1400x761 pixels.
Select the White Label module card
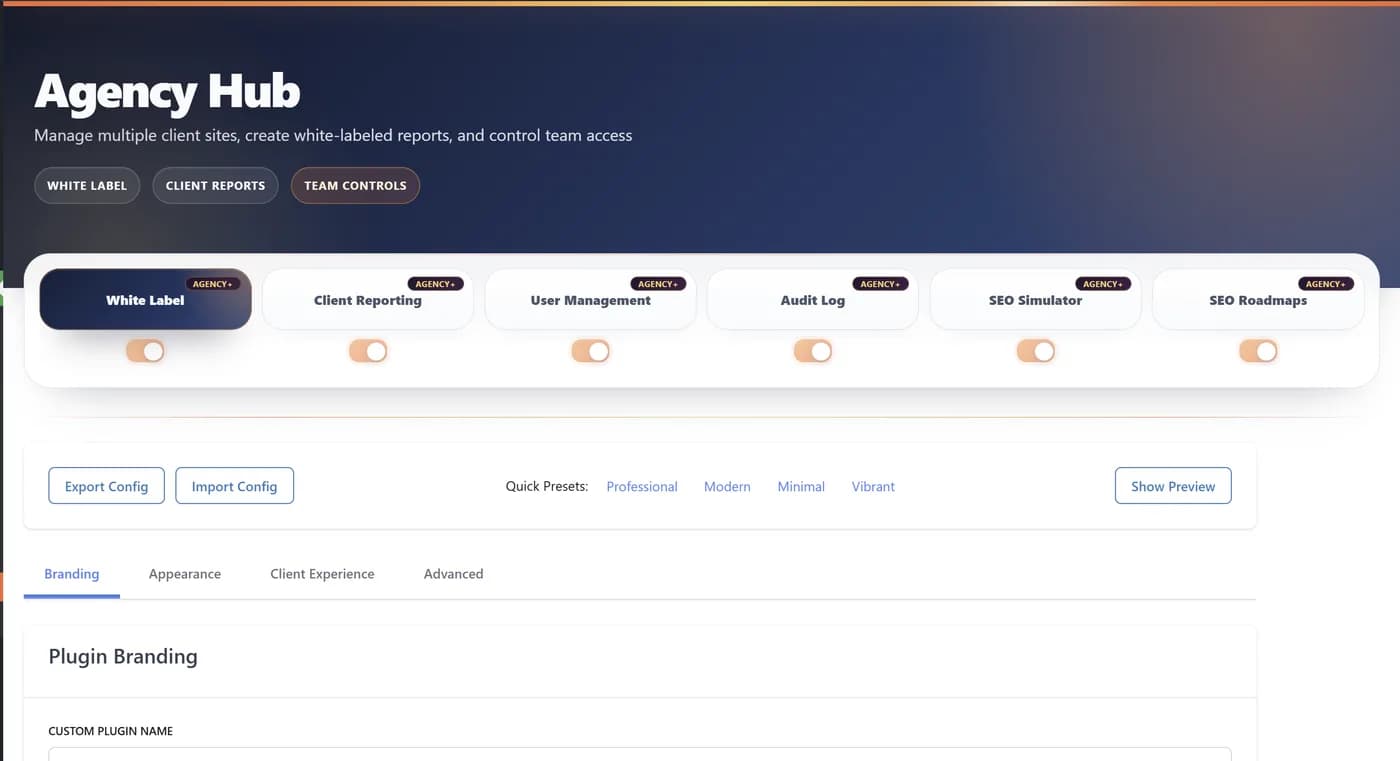point(145,299)
